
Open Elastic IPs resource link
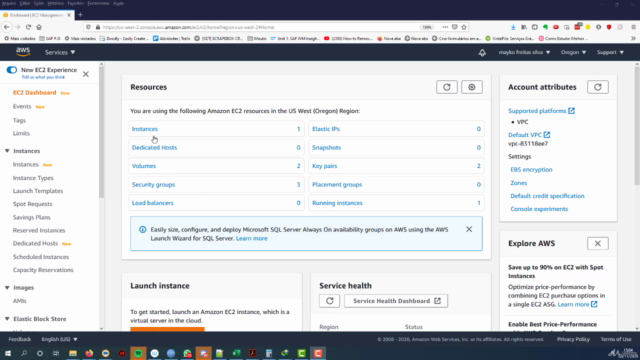[326, 129]
